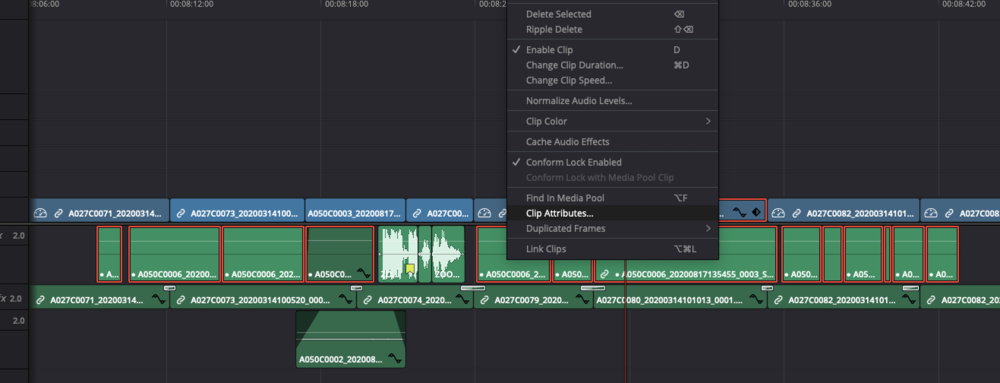1000x383 pixels.
Task: Click the link icon on video clip A027C0073
Action: click(181, 213)
